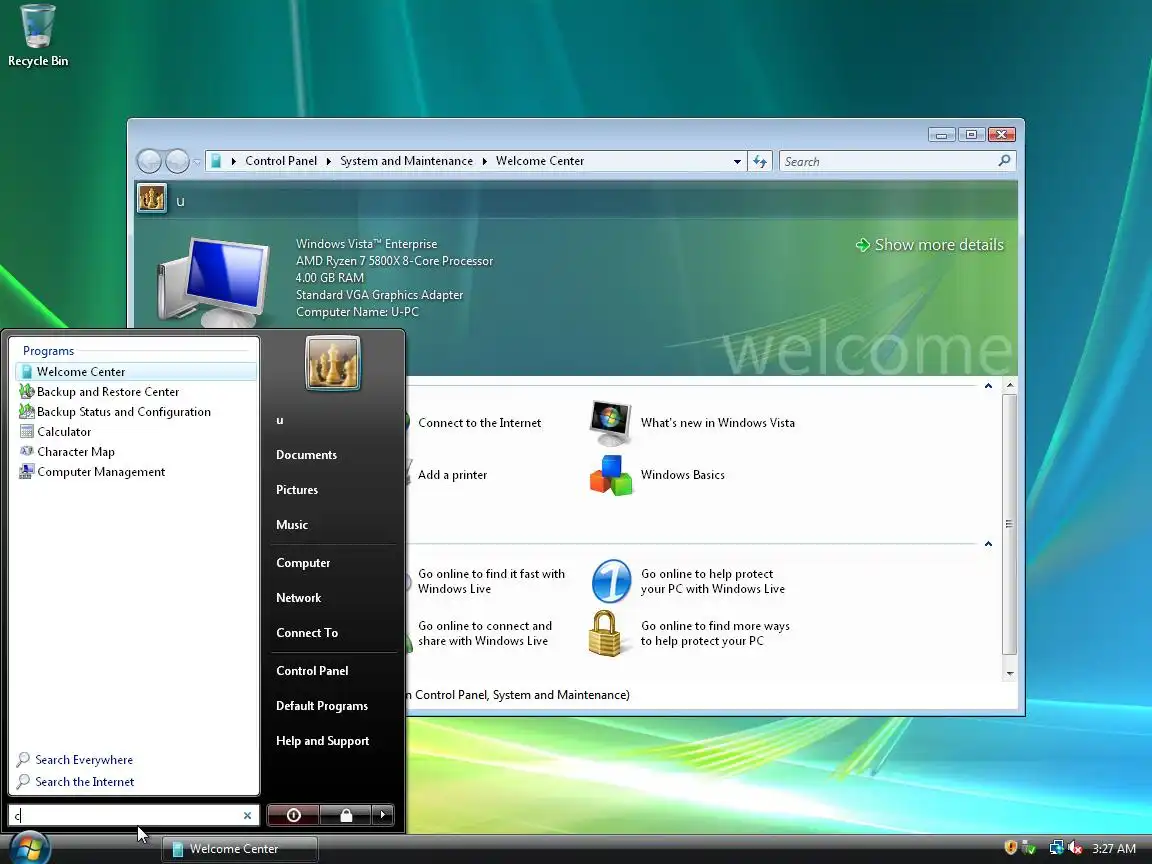The height and width of the screenshot is (864, 1152).
Task: Click the Show more details link
Action: [929, 245]
